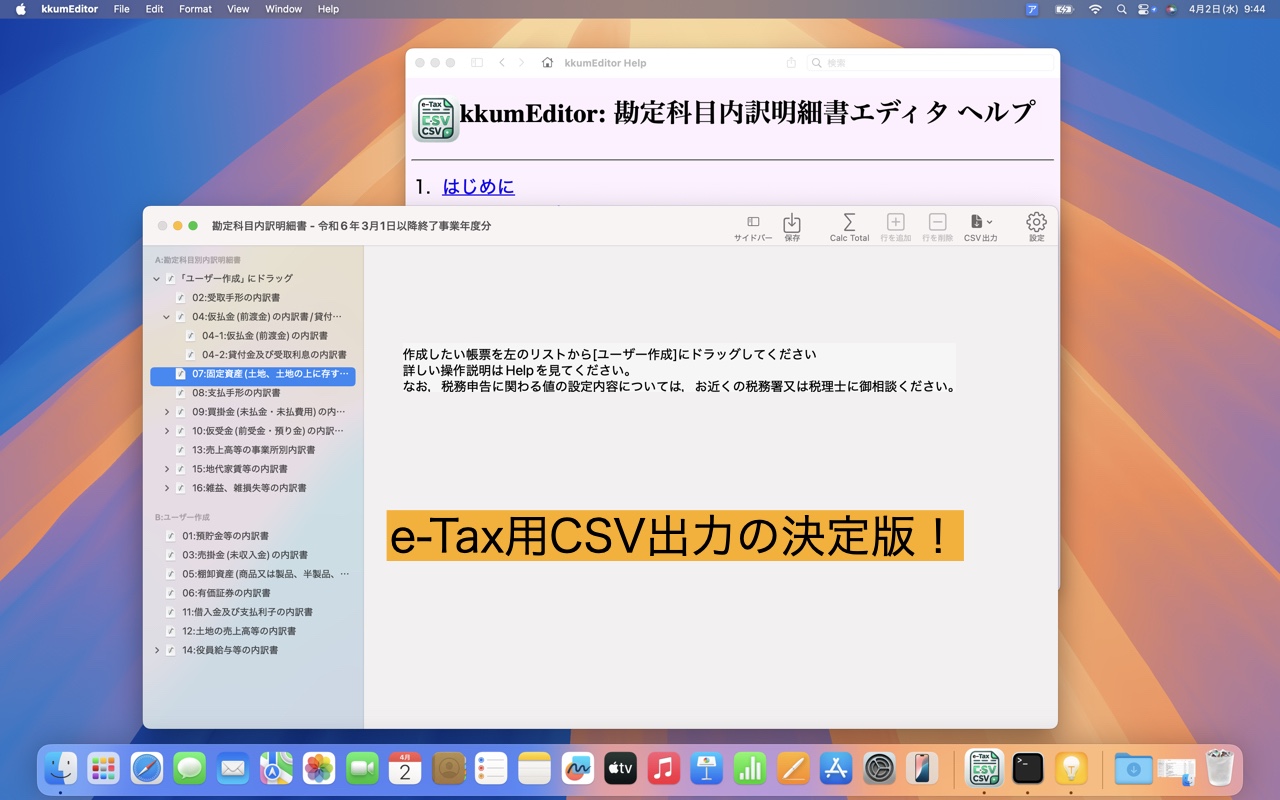Click document icon beside 06:有価証券の内訳書

tap(171, 593)
